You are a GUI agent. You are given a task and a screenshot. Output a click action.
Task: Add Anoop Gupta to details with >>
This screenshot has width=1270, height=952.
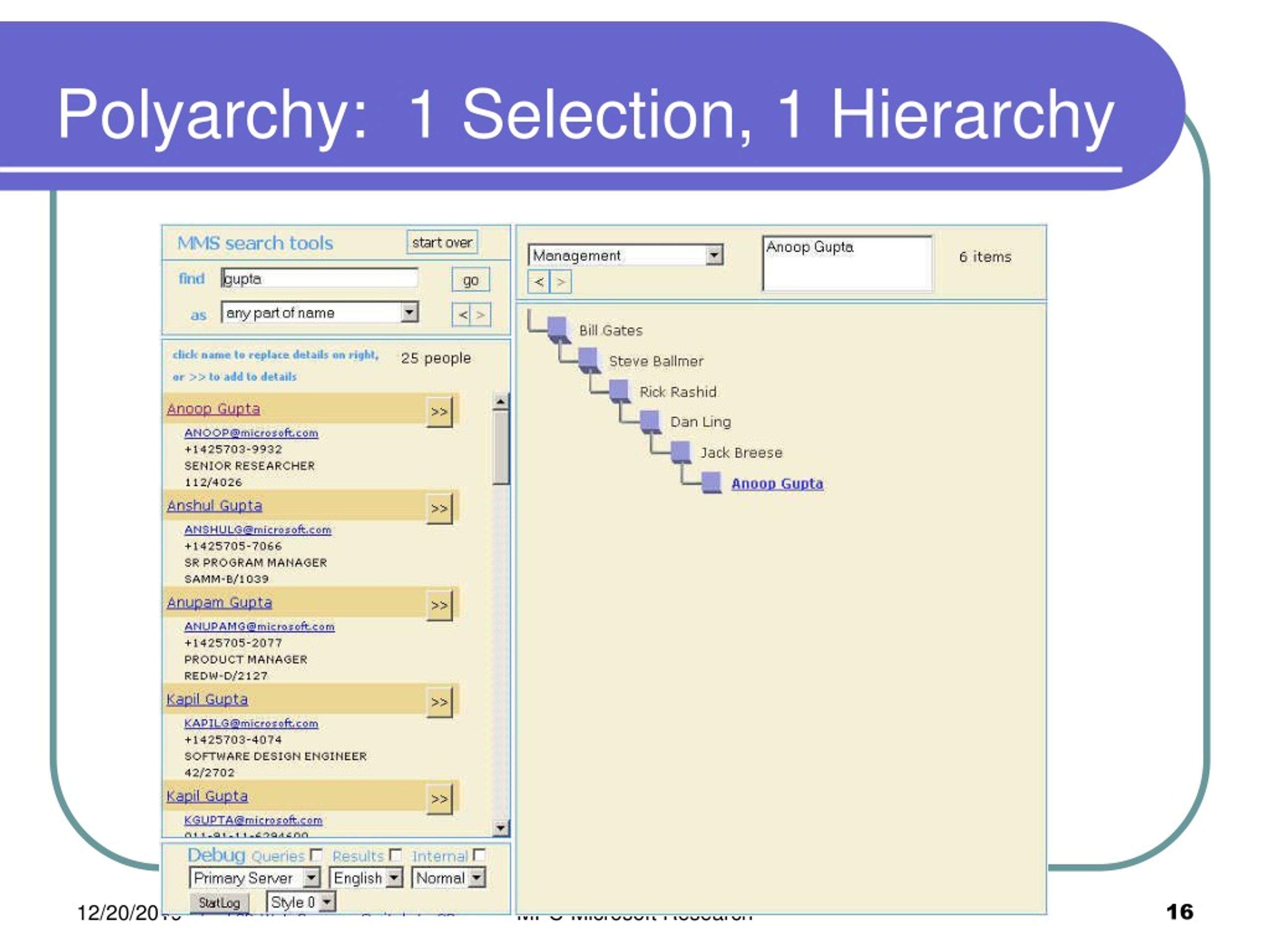click(x=439, y=412)
